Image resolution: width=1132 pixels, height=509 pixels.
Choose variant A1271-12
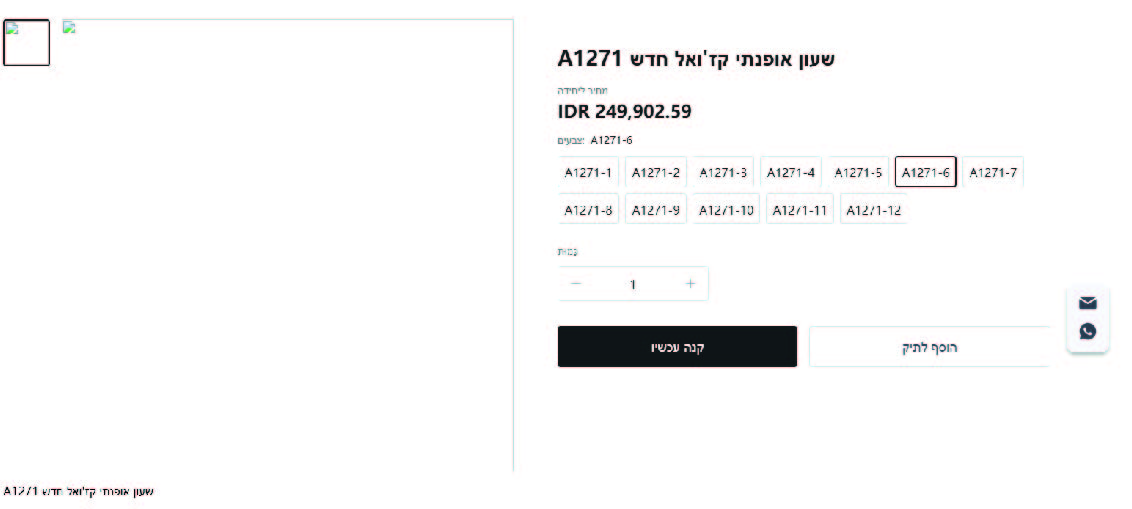[x=873, y=210]
